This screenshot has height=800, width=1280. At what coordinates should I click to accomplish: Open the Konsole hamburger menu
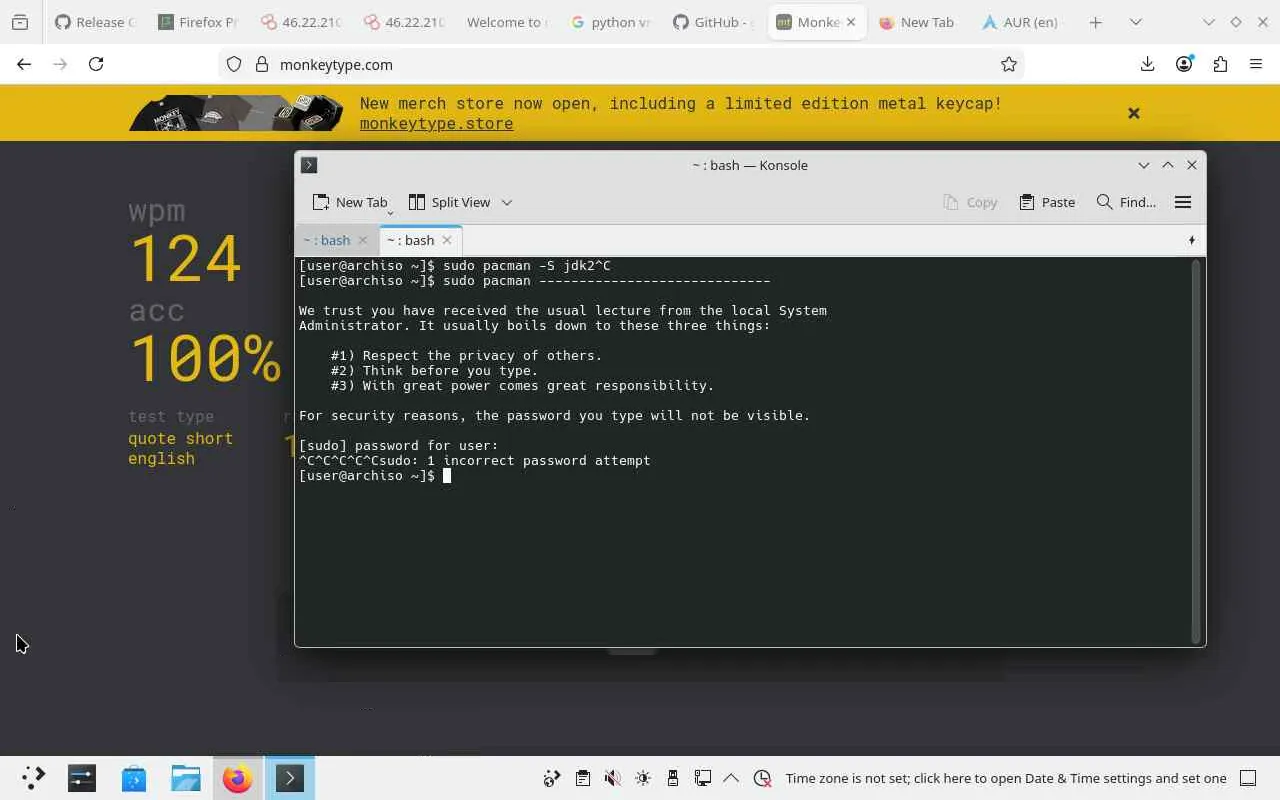(1183, 202)
